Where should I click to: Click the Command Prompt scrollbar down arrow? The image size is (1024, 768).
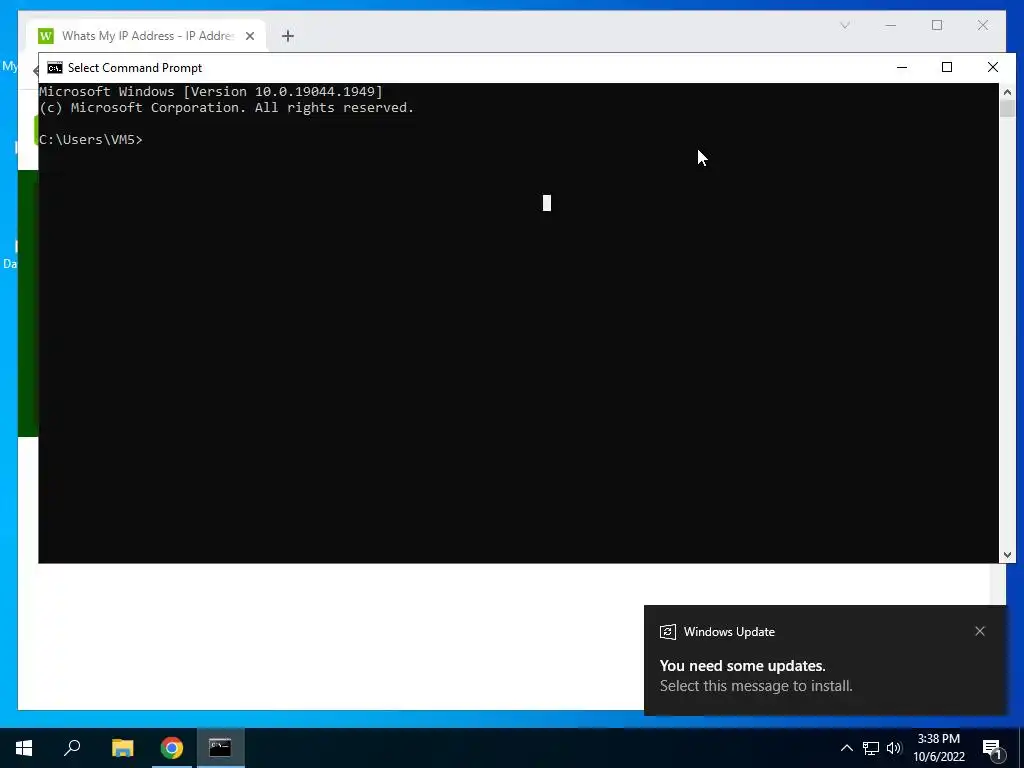[x=1007, y=555]
